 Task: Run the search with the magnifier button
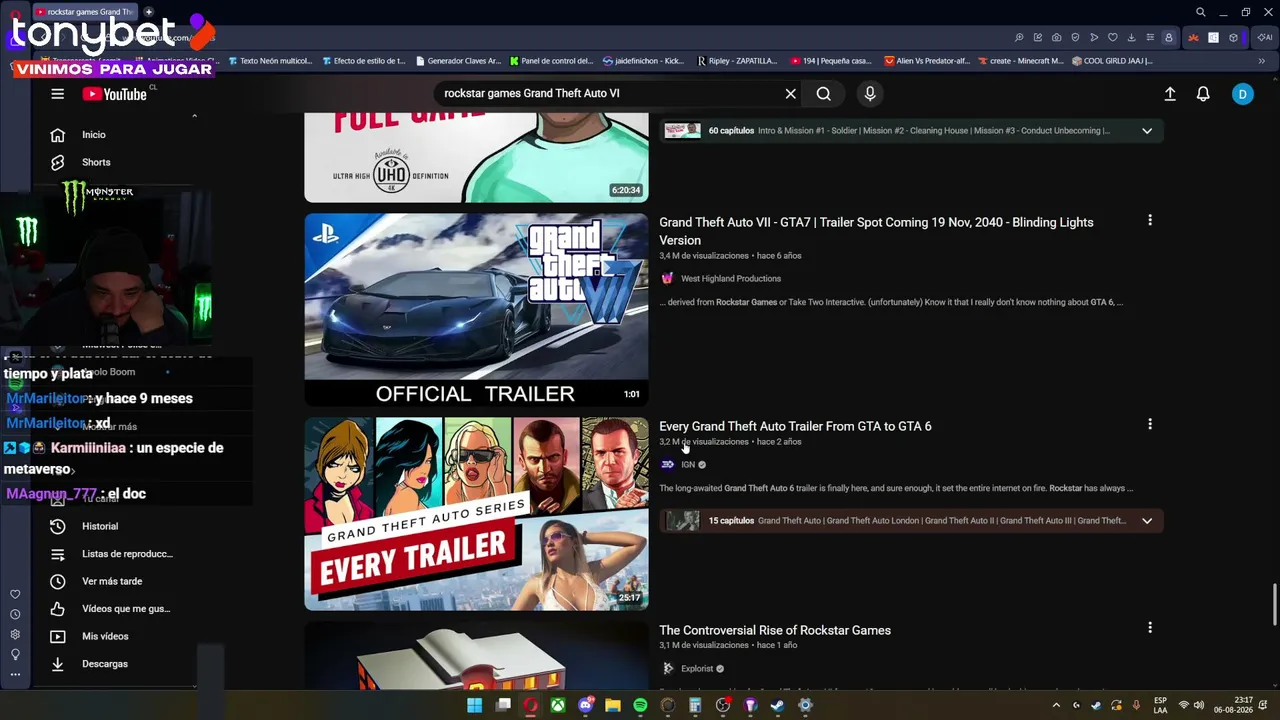pos(823,94)
